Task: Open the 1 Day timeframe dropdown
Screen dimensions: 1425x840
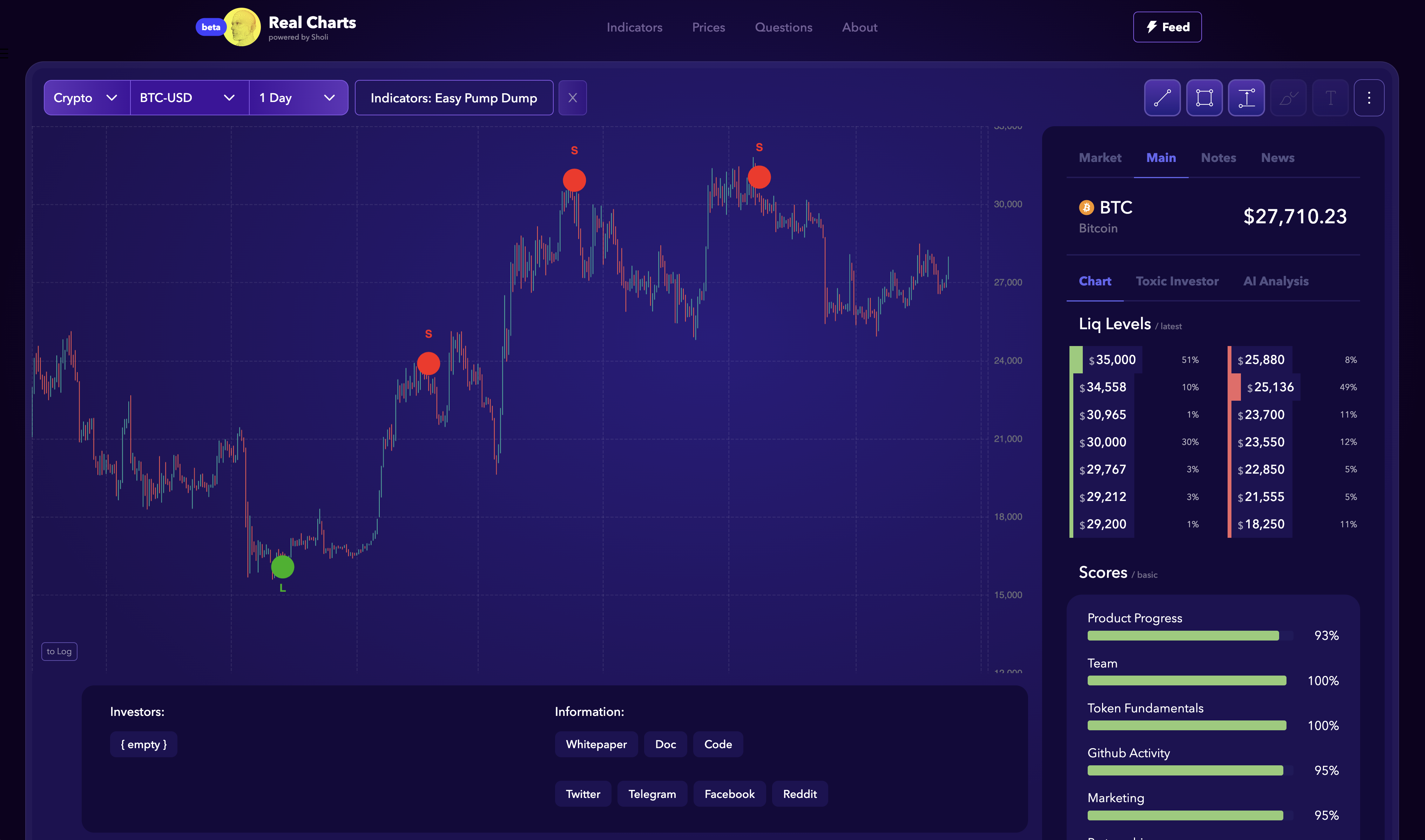Action: (x=298, y=98)
